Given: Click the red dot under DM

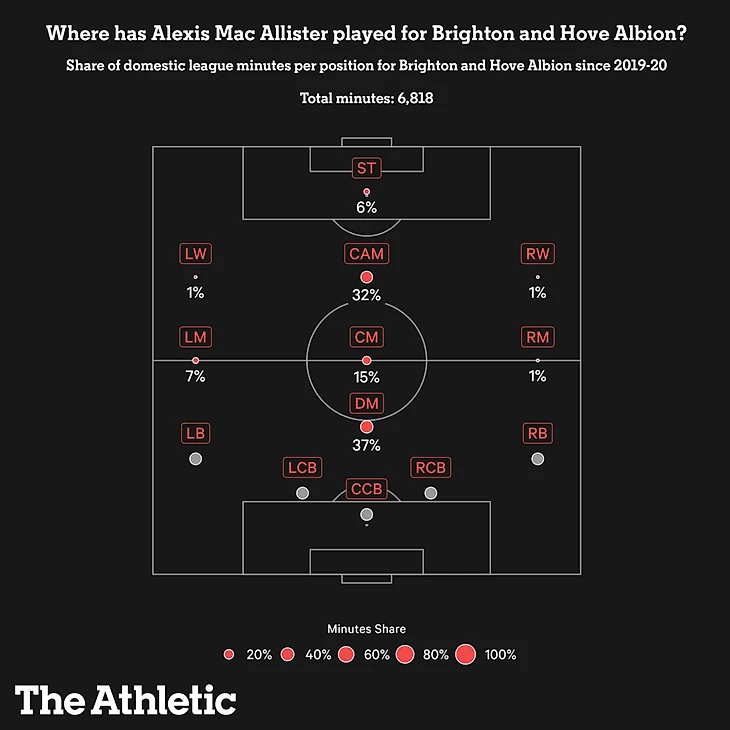Looking at the screenshot, I should (366, 426).
